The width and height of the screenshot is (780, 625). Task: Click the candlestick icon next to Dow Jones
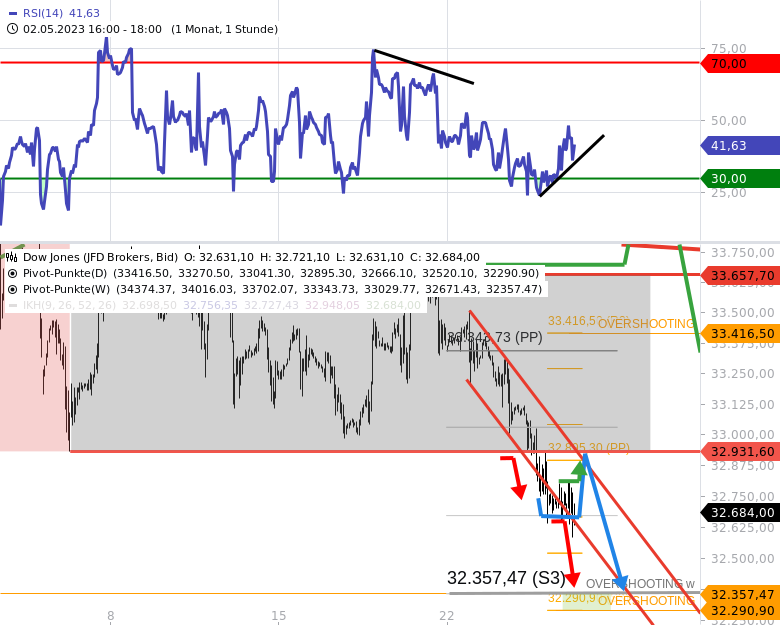point(12,257)
